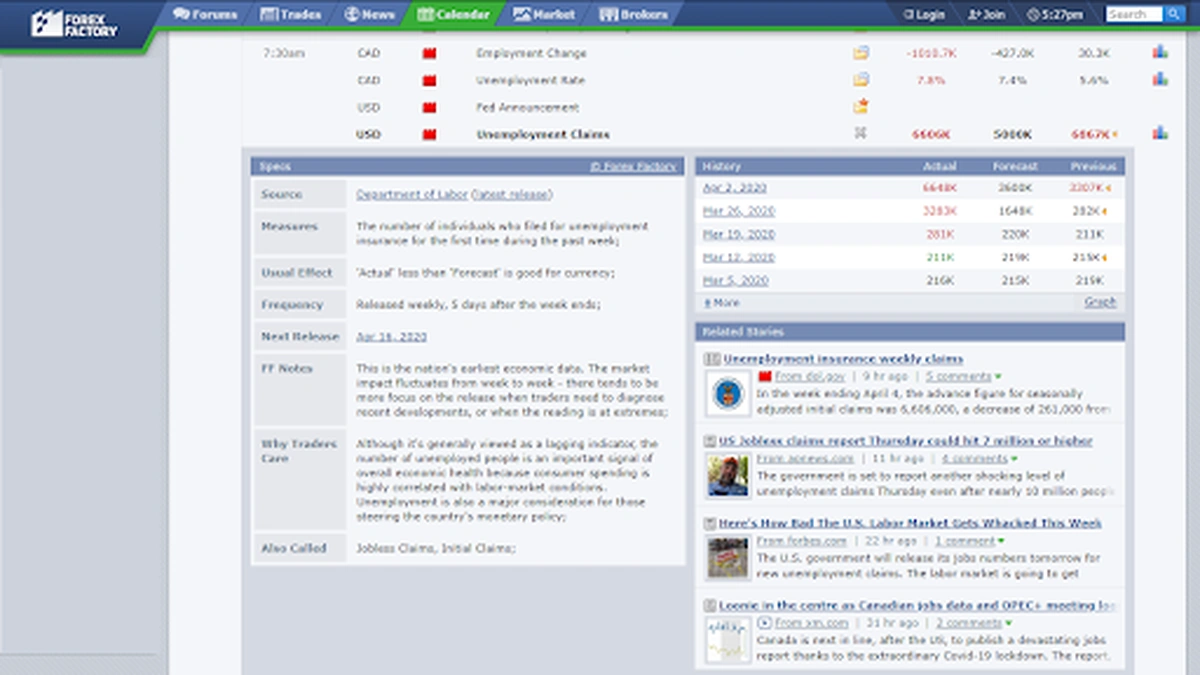Viewport: 1200px width, 675px height.
Task: Click red impact icon for Employment Change
Action: point(430,53)
